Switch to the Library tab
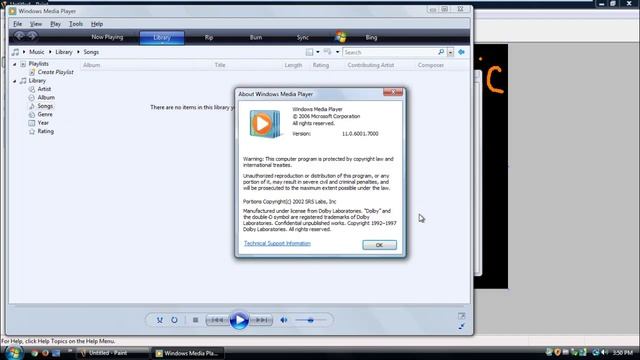This screenshot has width=640, height=360. tap(162, 38)
